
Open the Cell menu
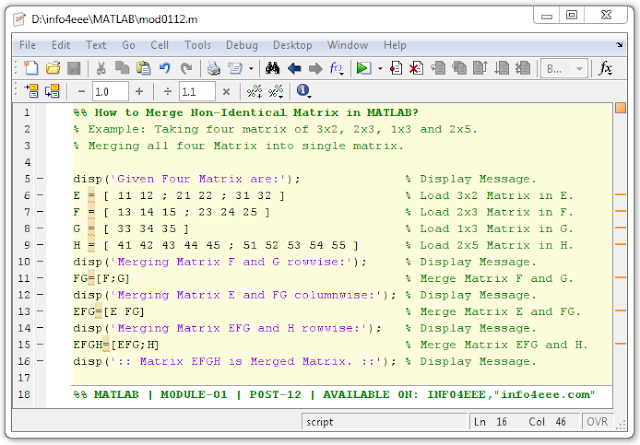159,45
